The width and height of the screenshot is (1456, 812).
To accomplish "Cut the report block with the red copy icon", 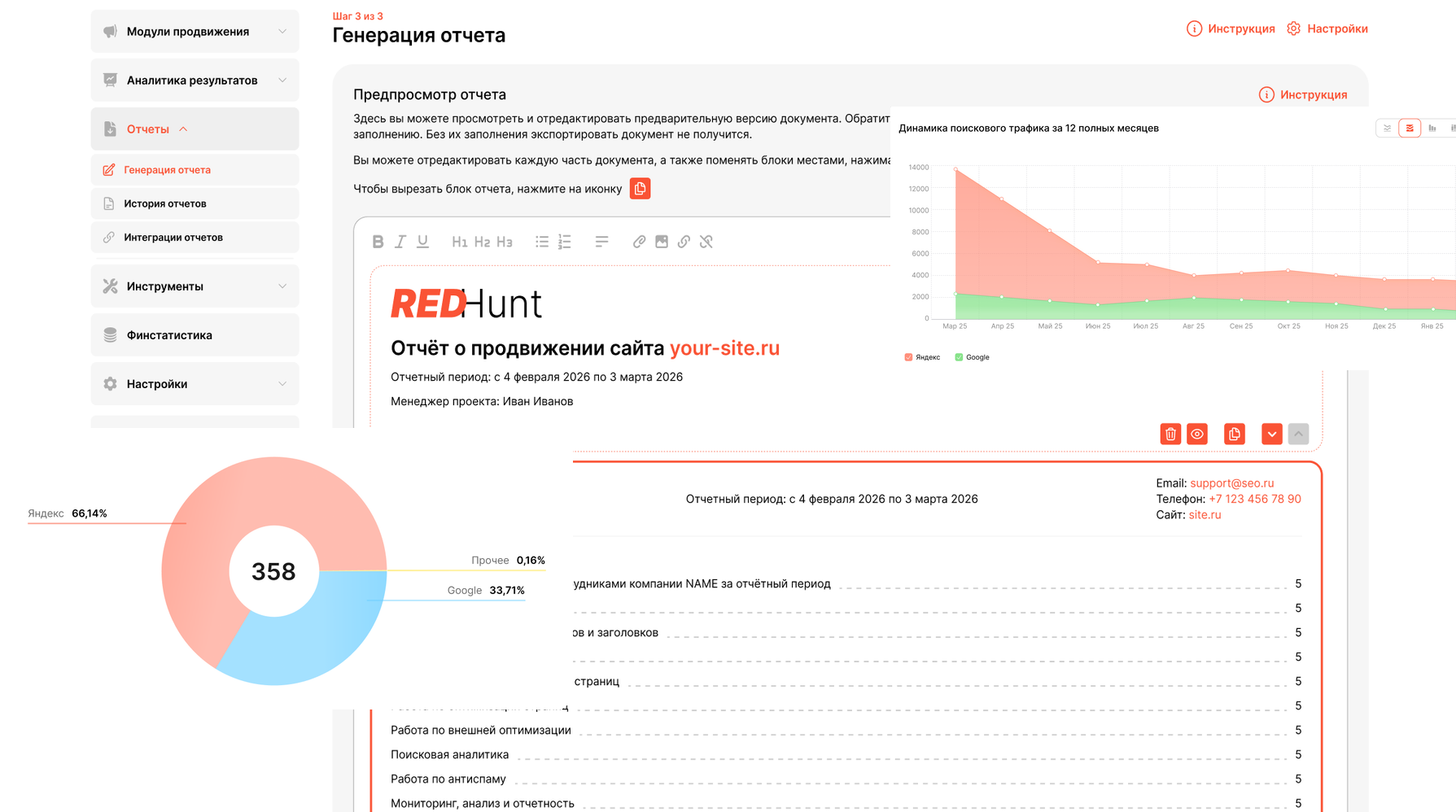I will click(x=1235, y=434).
